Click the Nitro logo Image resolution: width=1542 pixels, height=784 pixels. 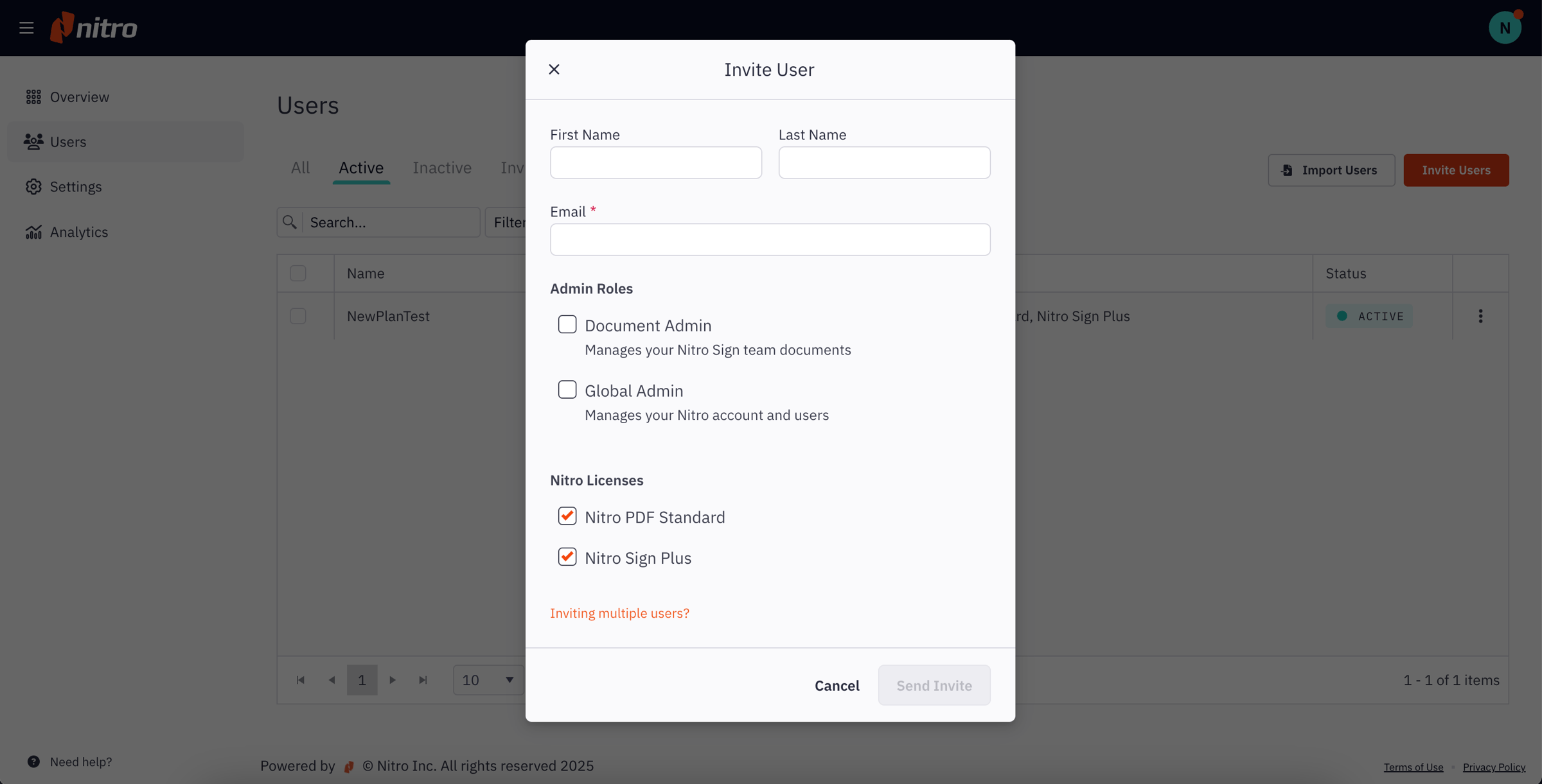(x=94, y=27)
